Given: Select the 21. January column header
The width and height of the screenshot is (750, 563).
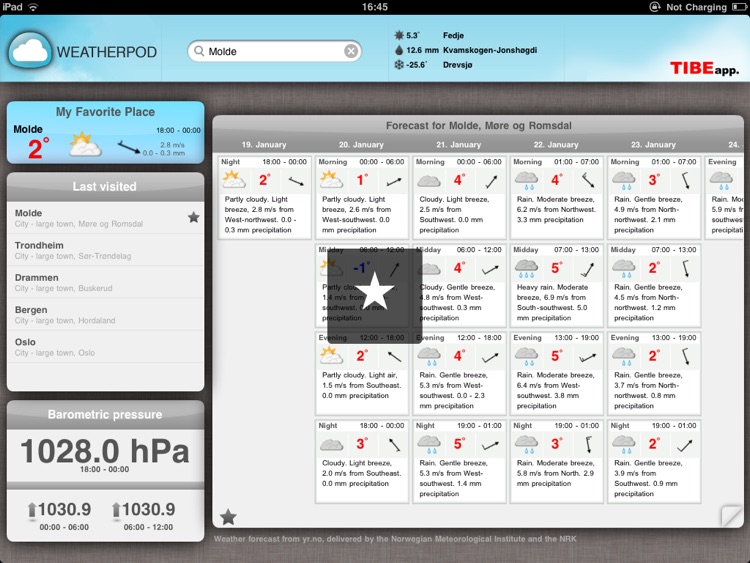Looking at the screenshot, I should point(459,144).
